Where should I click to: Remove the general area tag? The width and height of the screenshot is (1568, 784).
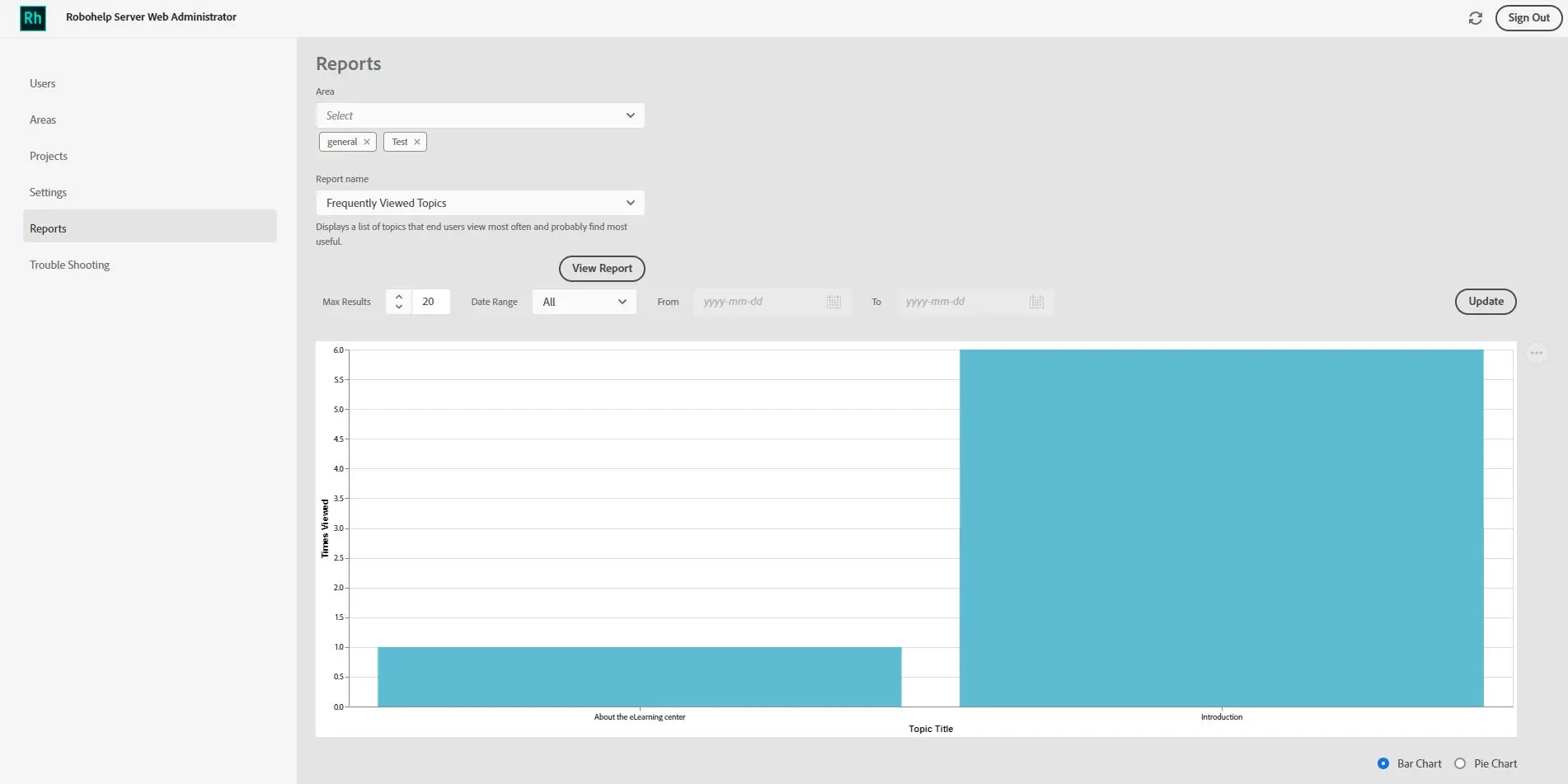pyautogui.click(x=367, y=142)
